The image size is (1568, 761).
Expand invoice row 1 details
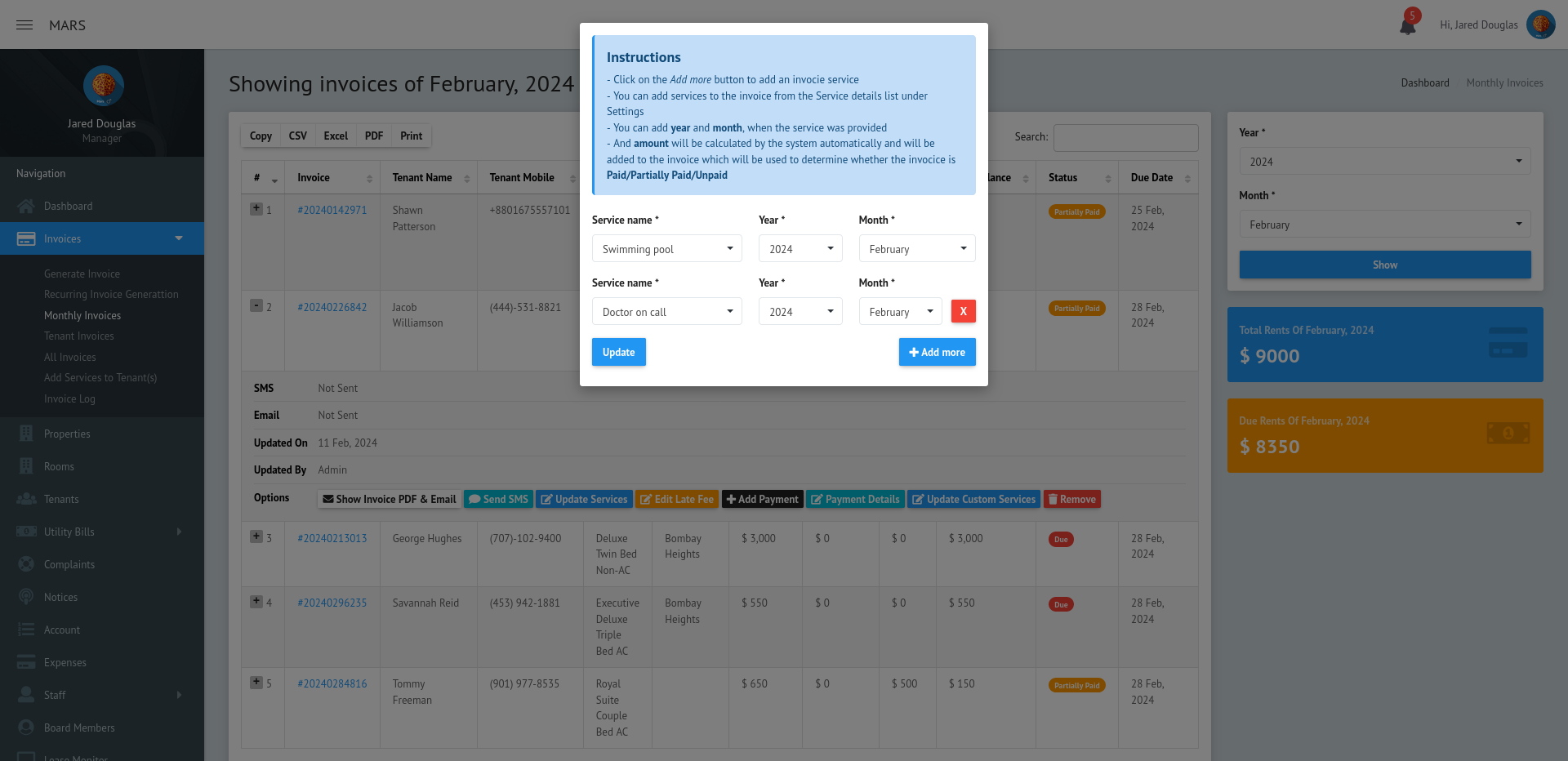[256, 209]
